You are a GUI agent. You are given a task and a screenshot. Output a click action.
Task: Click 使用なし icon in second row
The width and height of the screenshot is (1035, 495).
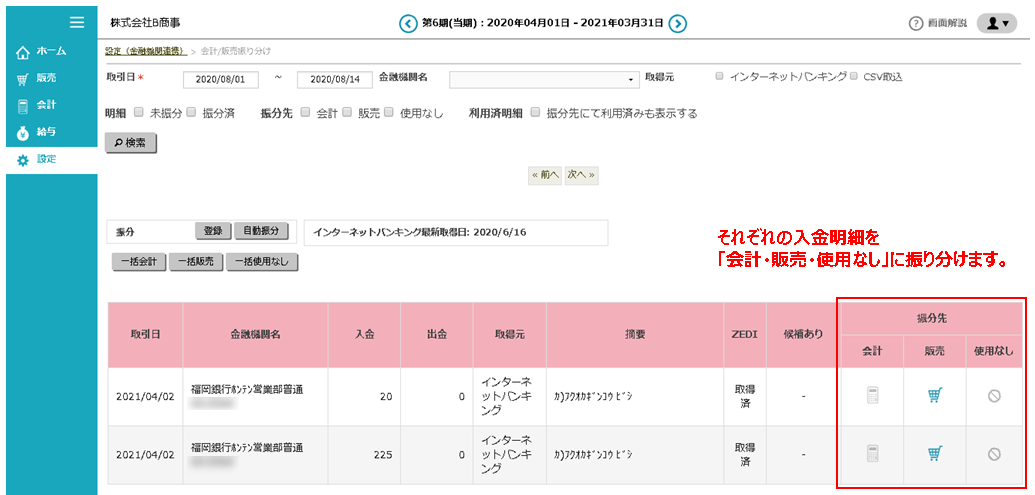(x=994, y=454)
